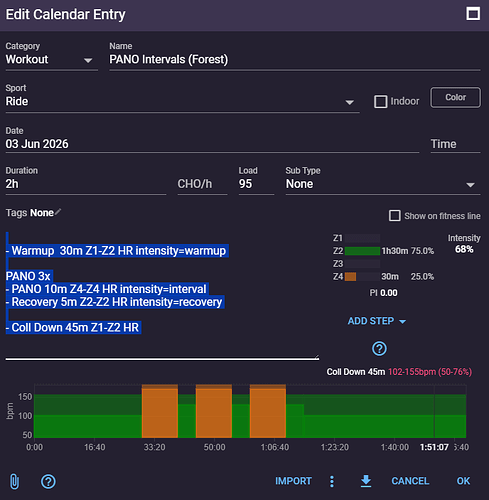This screenshot has width=489, height=500.
Task: Confirm with OK
Action: coord(463,481)
